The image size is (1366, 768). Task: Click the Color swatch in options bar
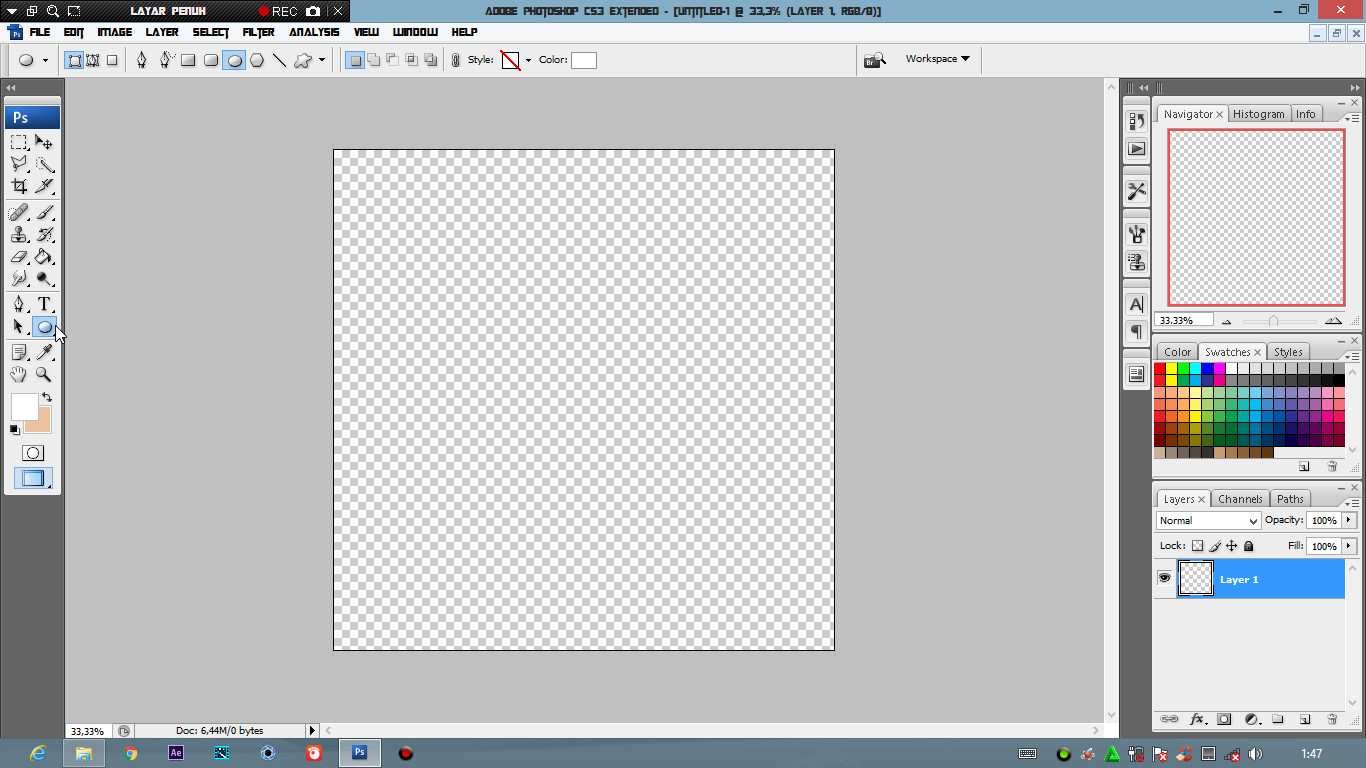pos(584,60)
